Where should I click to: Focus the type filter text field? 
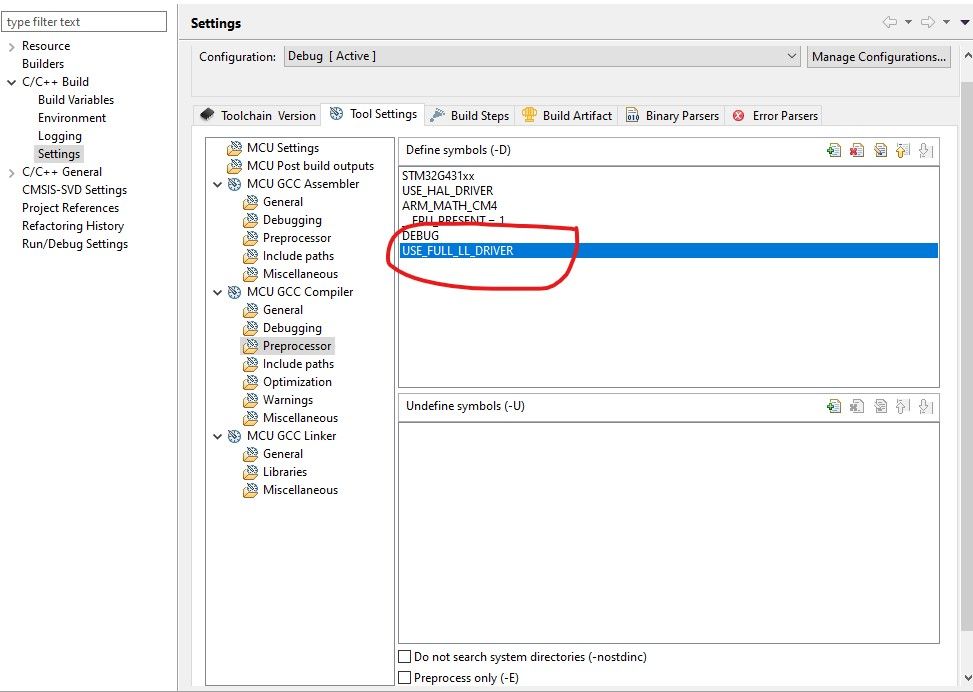tap(84, 22)
